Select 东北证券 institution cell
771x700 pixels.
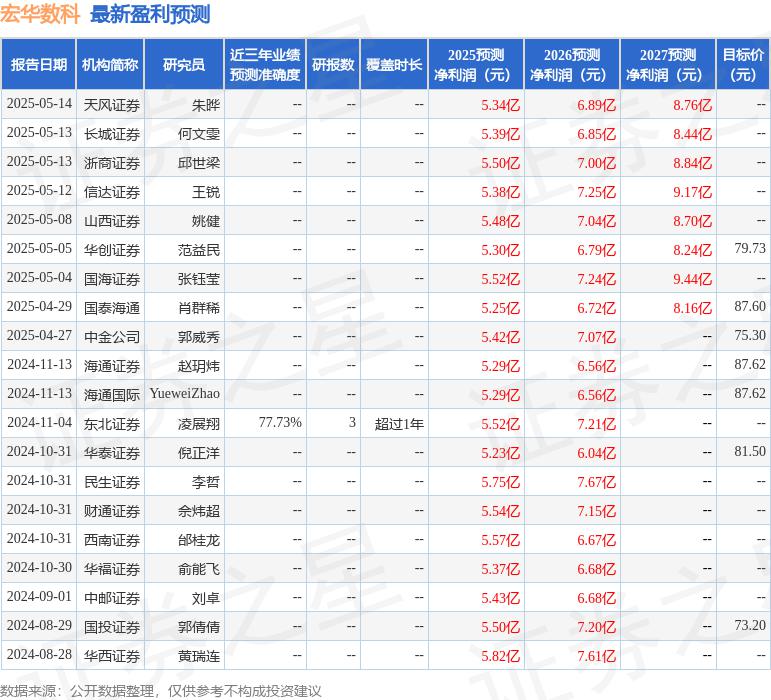pyautogui.click(x=112, y=424)
